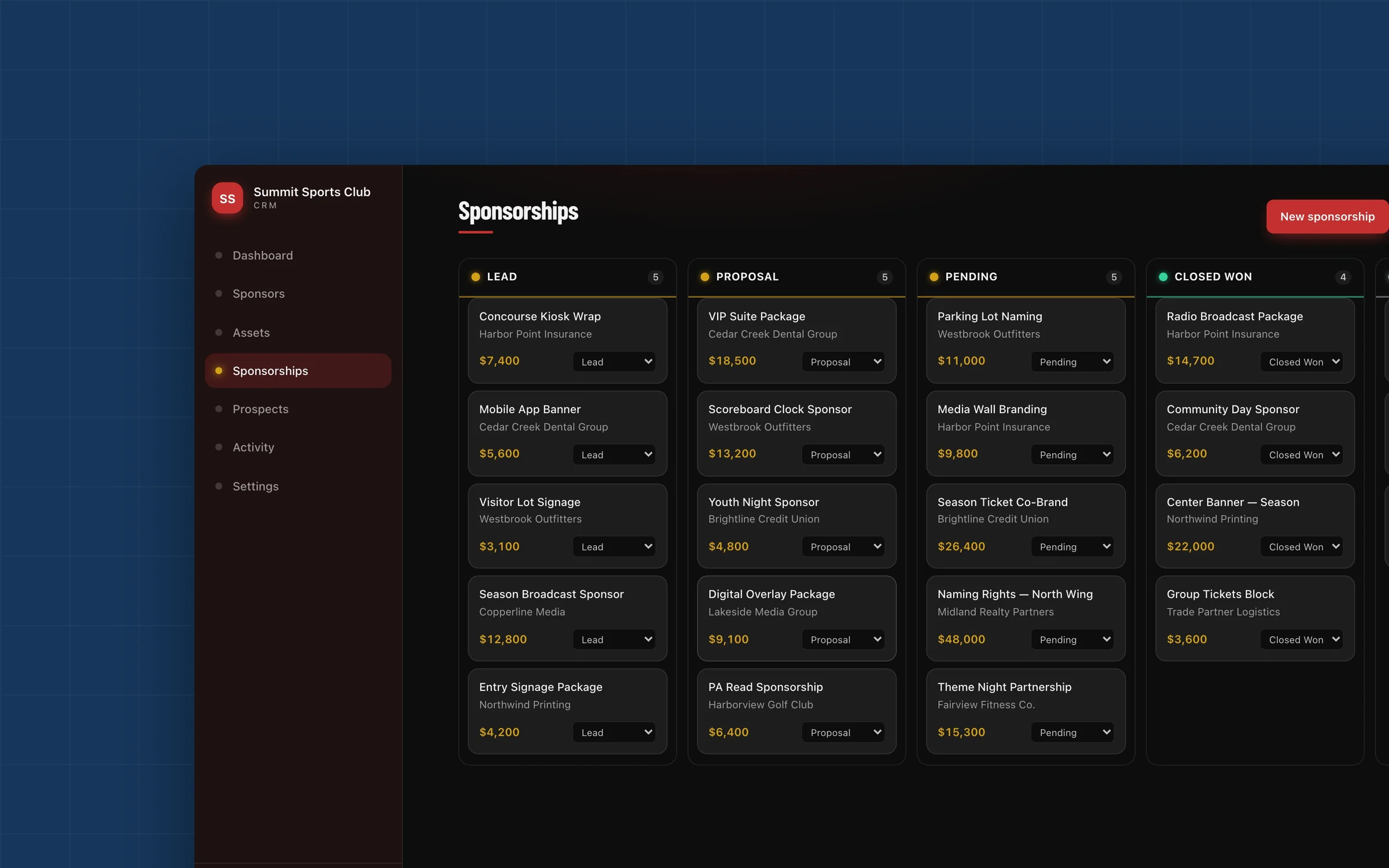The height and width of the screenshot is (868, 1389).
Task: Click the Concourse Kiosk Wrap card title
Action: 540,317
